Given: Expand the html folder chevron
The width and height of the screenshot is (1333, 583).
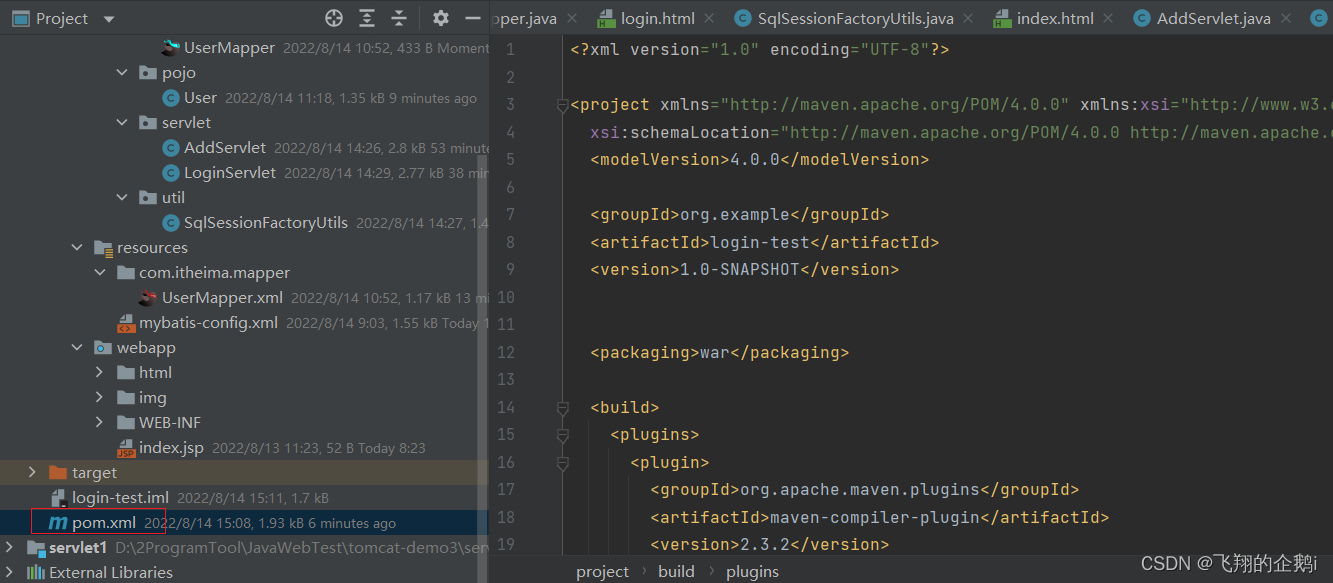Looking at the screenshot, I should [99, 372].
